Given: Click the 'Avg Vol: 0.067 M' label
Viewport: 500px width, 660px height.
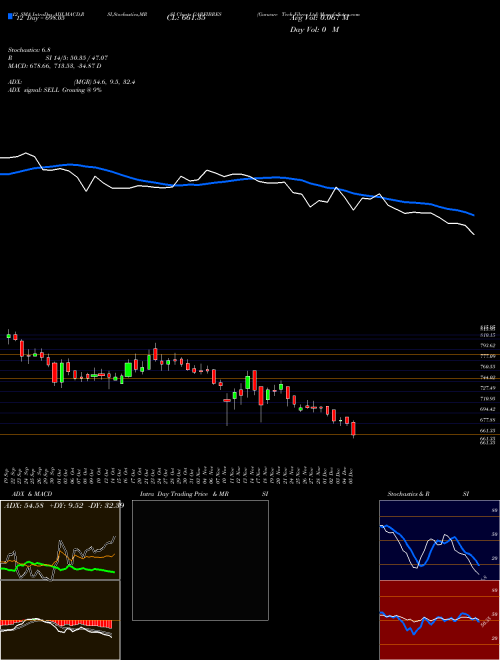Looking at the screenshot, I should click(319, 18).
